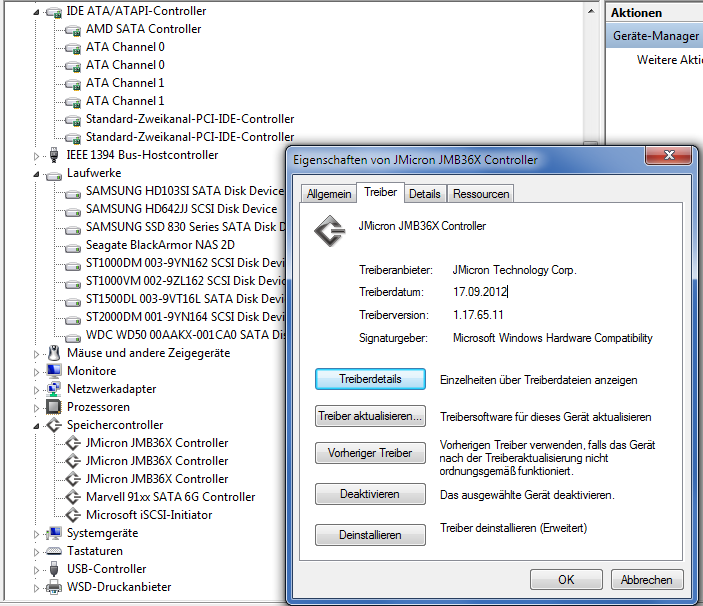Click the JMicron logo icon in dialog

click(x=330, y=231)
